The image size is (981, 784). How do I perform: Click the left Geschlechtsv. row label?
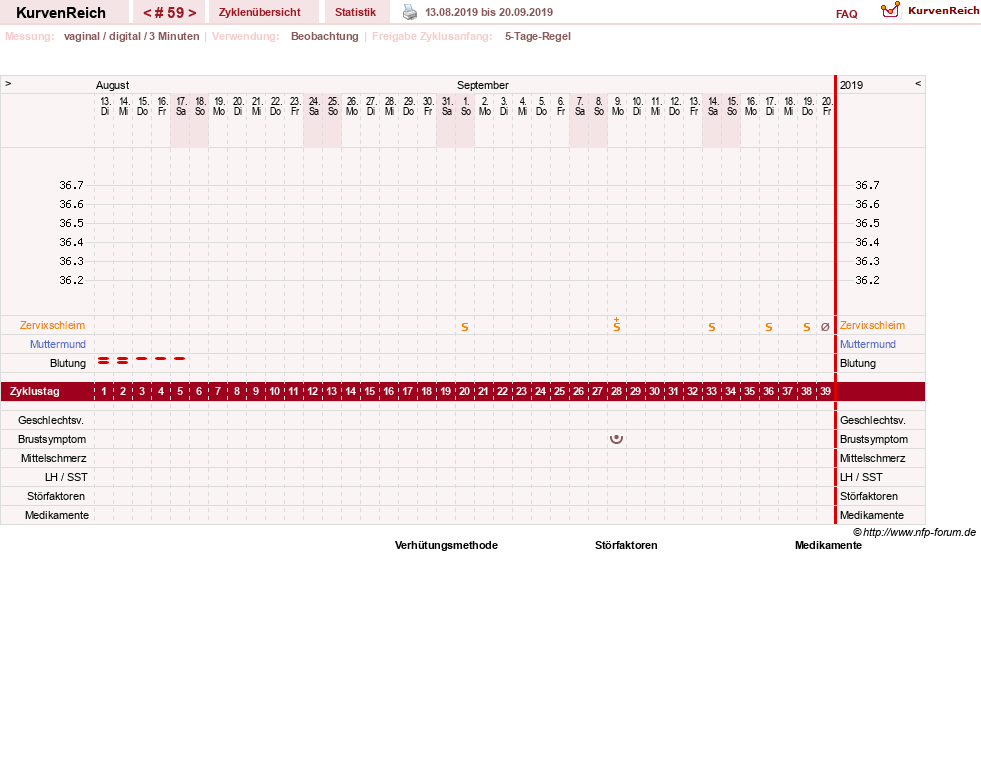click(51, 420)
